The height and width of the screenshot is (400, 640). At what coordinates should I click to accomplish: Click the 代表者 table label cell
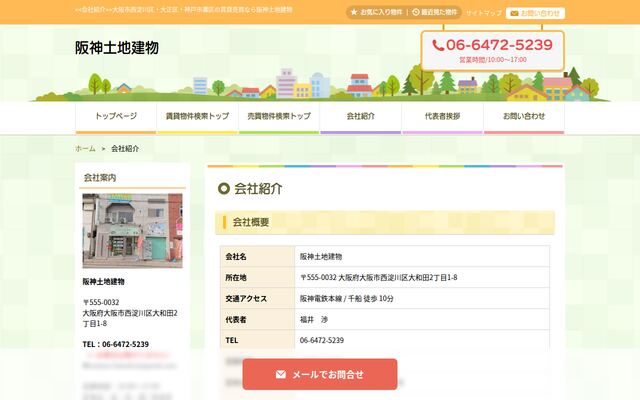pos(257,320)
